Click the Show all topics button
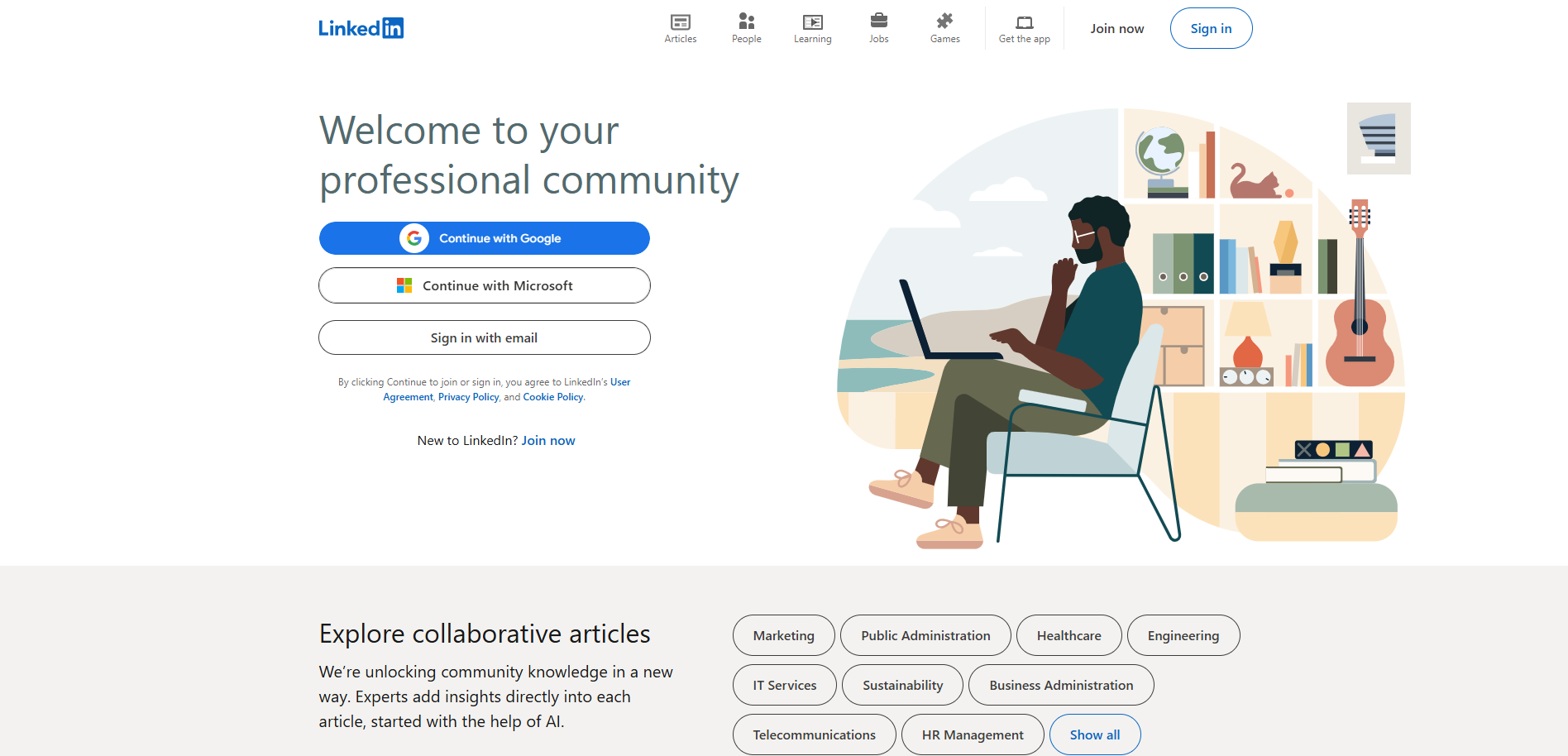This screenshot has height=756, width=1568. point(1095,734)
